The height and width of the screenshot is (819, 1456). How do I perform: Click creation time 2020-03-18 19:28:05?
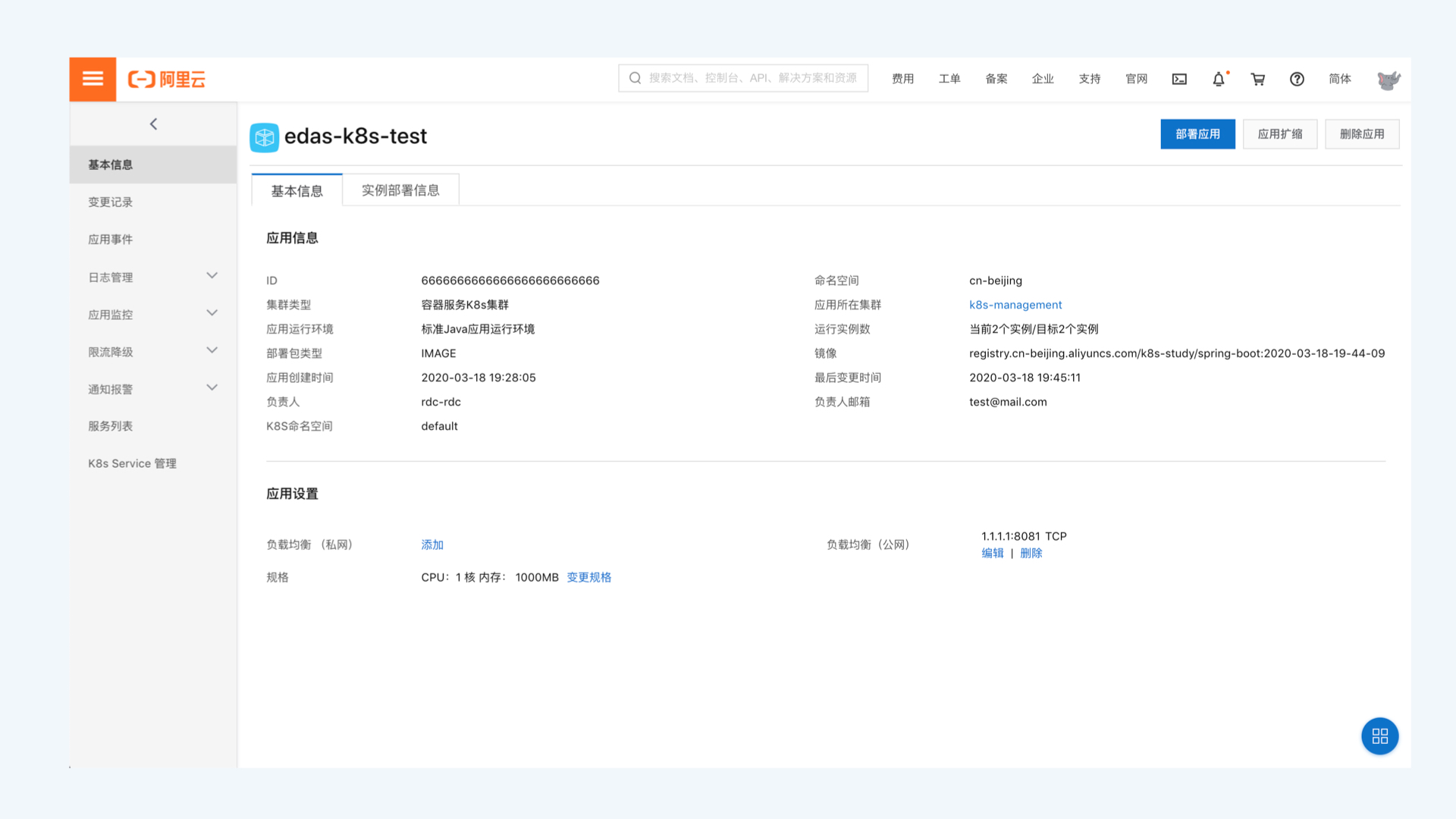click(x=479, y=378)
